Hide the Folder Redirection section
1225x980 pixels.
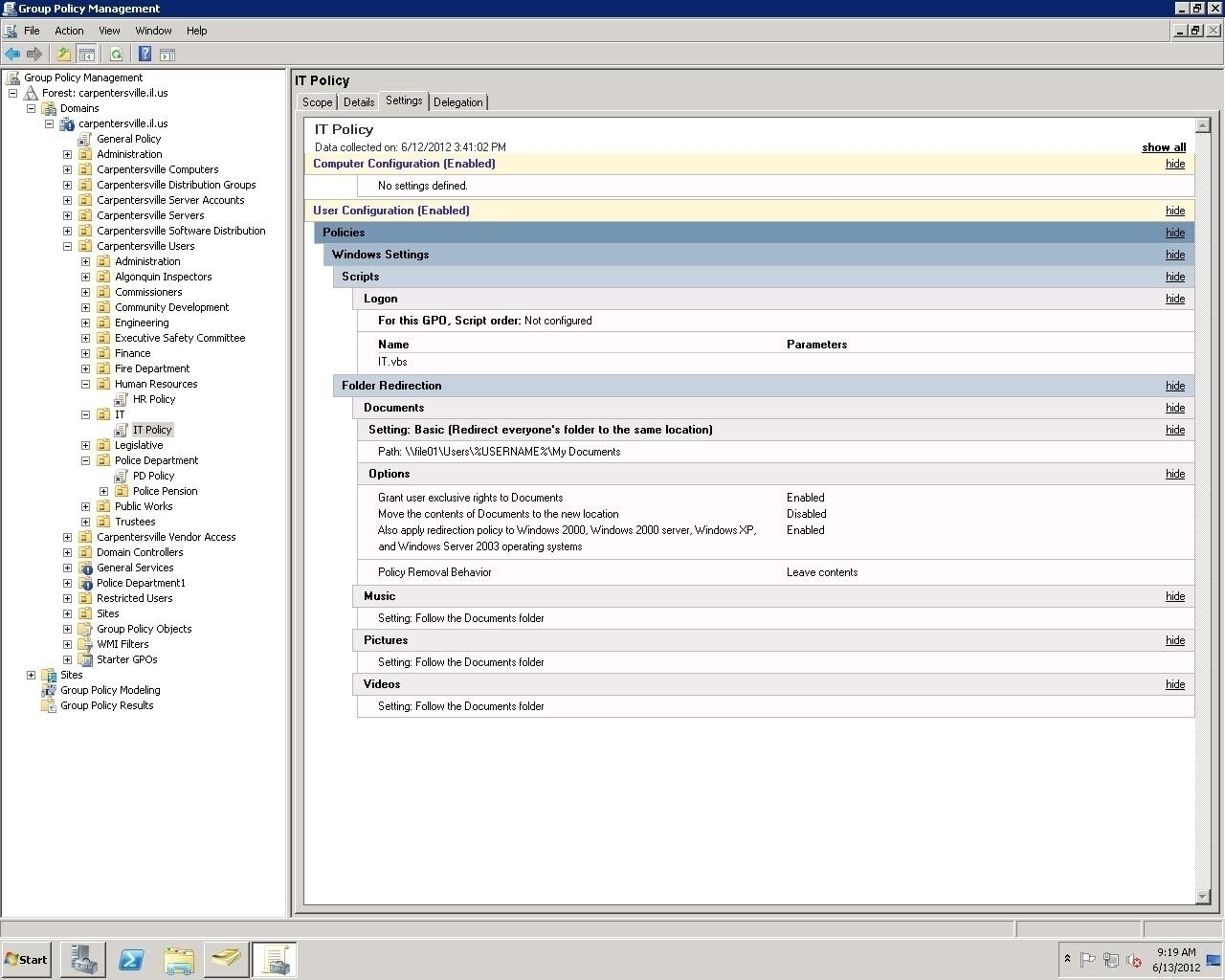pos(1174,386)
